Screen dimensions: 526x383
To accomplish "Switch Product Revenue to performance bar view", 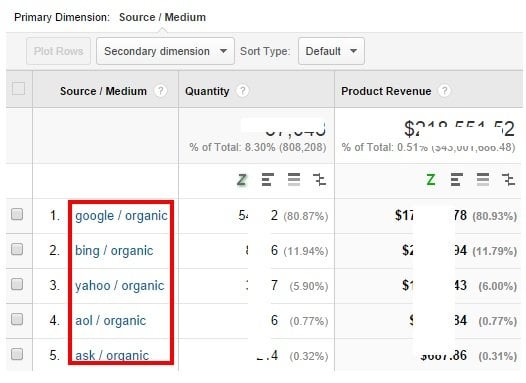I will coord(457,180).
